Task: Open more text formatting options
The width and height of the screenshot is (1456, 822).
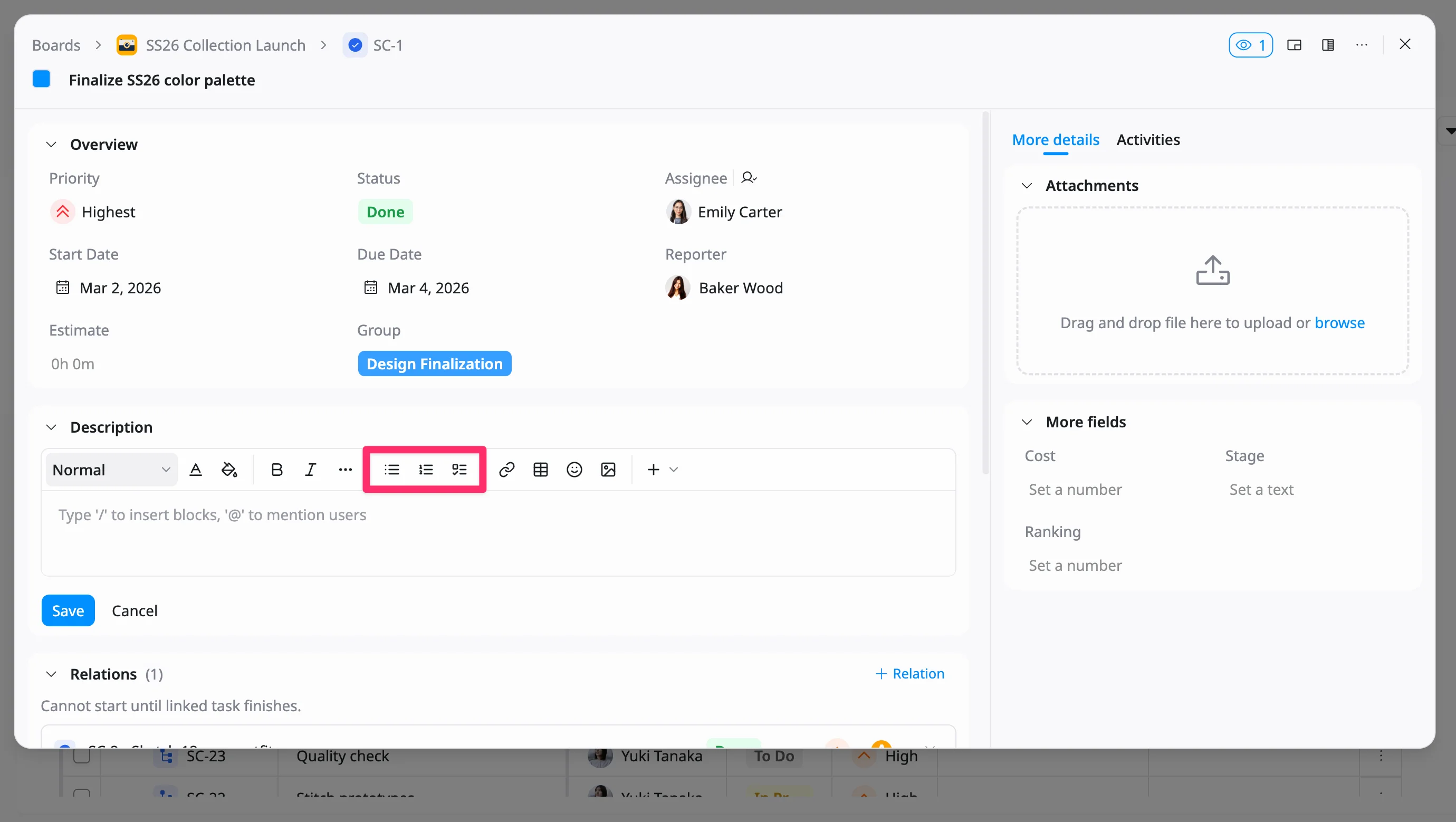Action: 345,469
